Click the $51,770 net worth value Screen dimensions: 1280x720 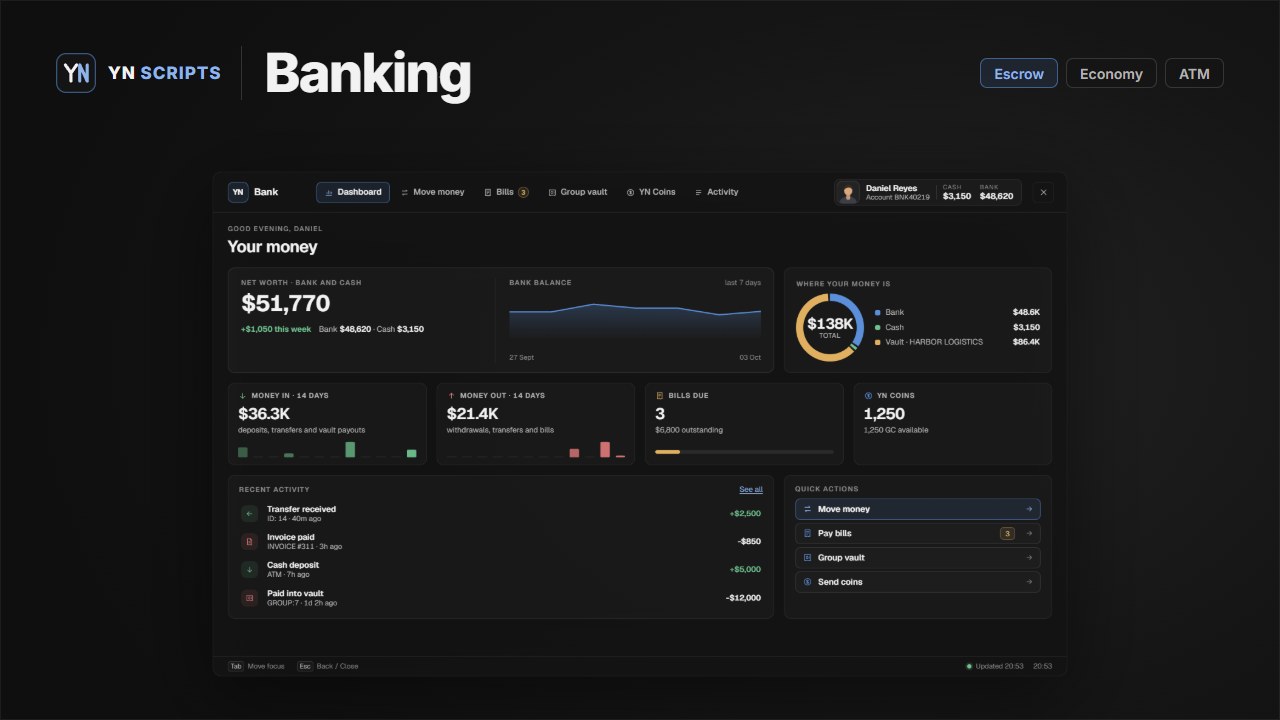286,304
